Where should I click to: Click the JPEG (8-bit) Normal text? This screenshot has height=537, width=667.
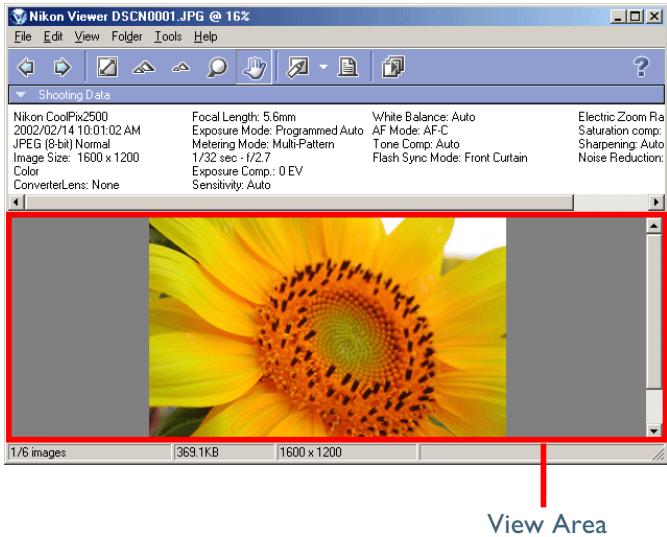[x=62, y=144]
